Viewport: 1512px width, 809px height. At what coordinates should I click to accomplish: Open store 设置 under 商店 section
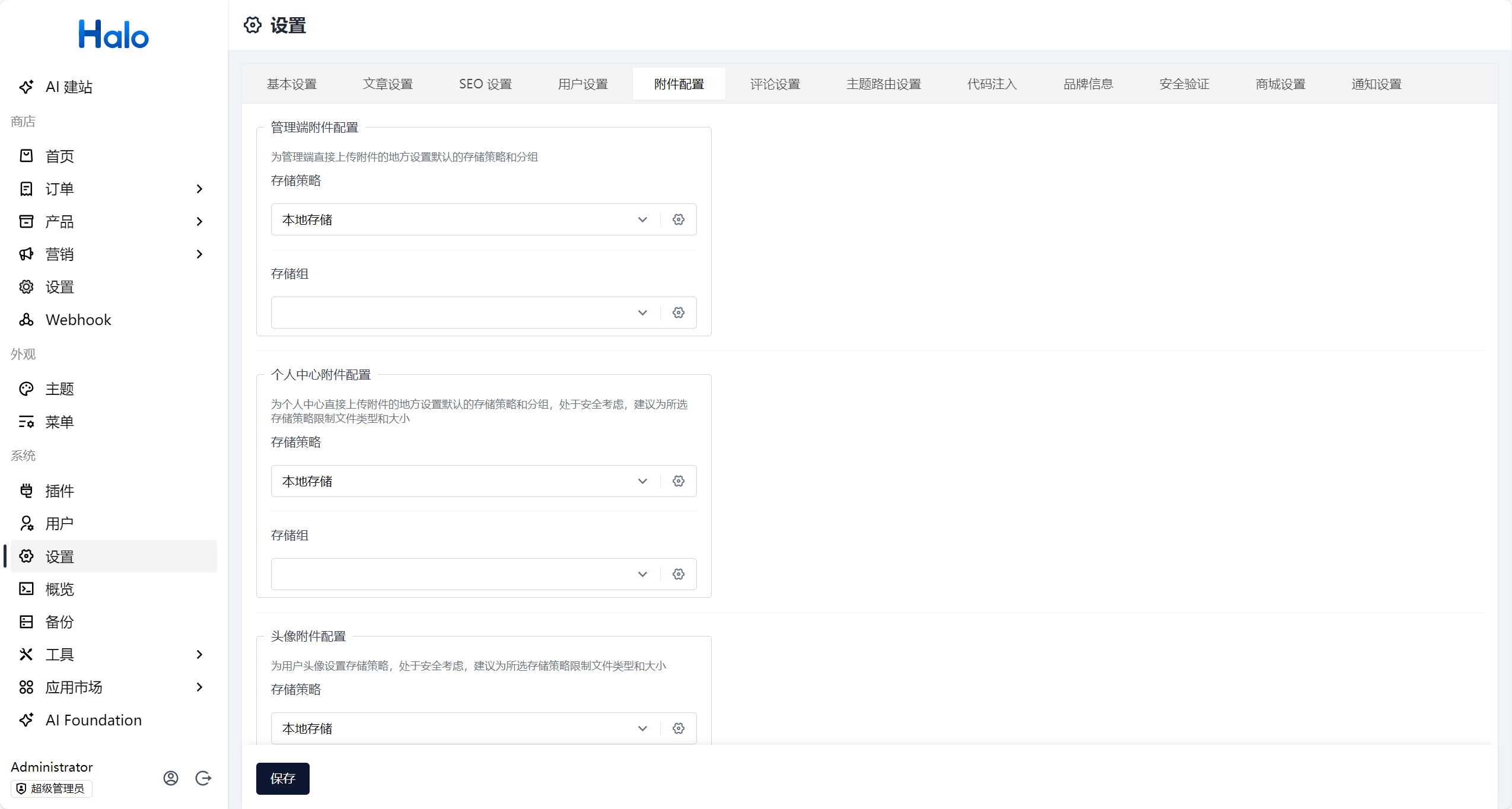[x=113, y=287]
